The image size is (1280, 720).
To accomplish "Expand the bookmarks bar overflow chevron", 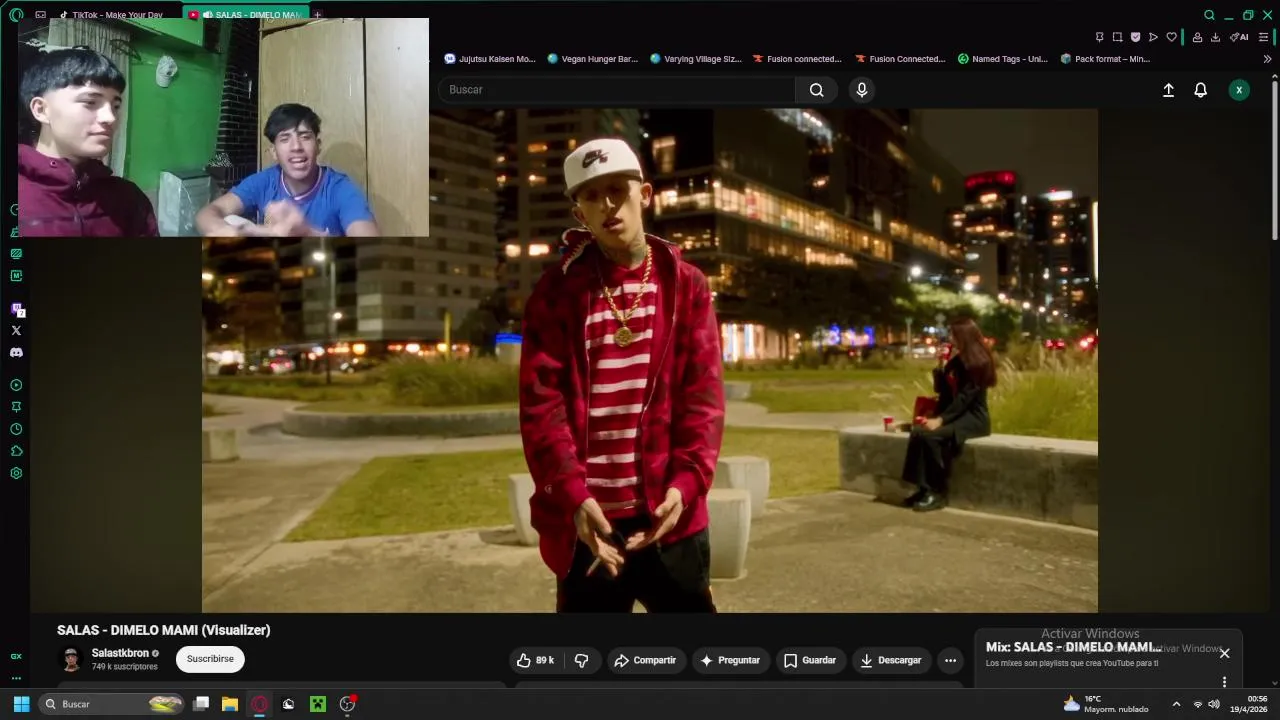I will [x=1267, y=59].
